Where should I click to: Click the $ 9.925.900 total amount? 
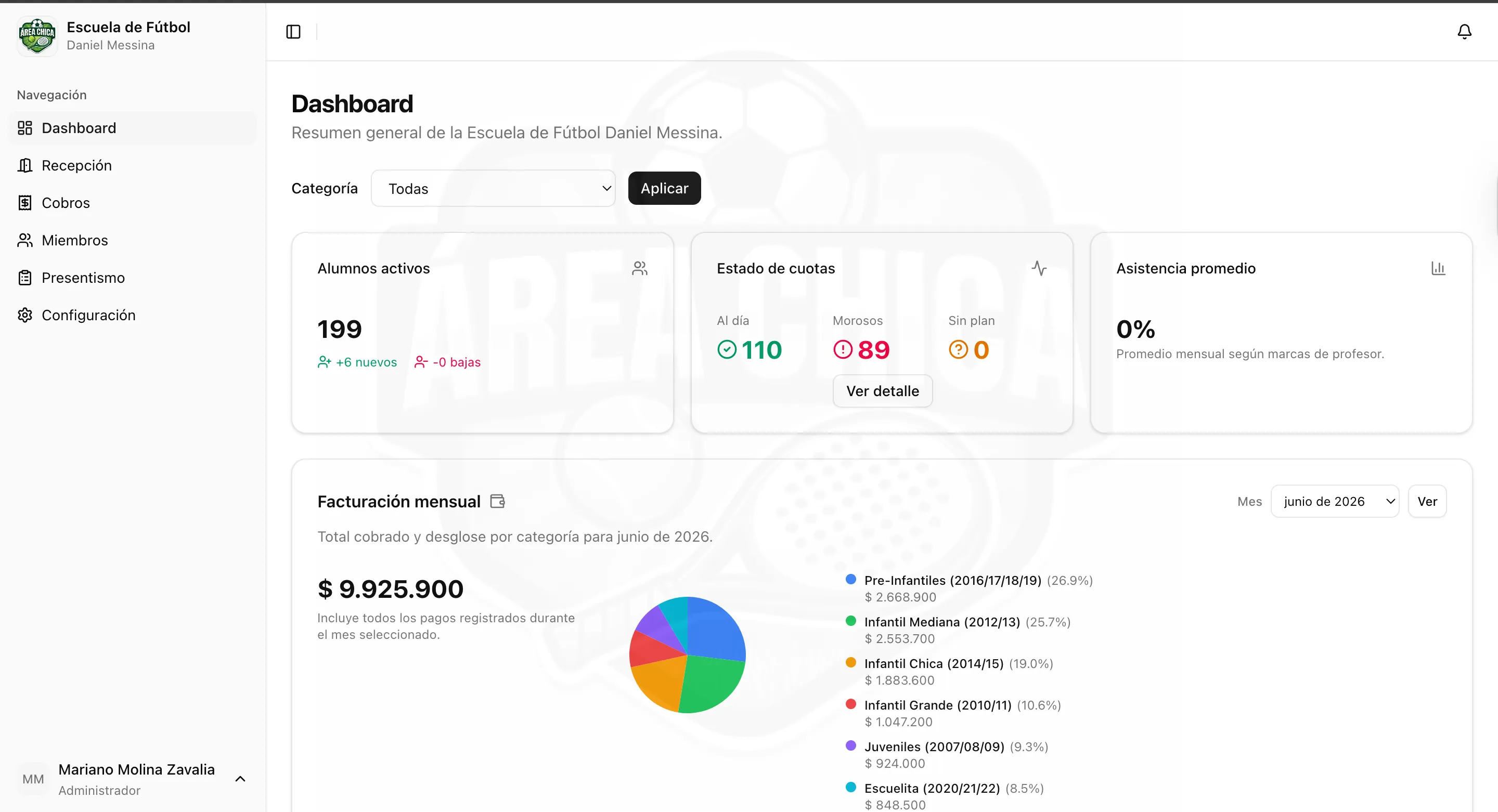(390, 589)
